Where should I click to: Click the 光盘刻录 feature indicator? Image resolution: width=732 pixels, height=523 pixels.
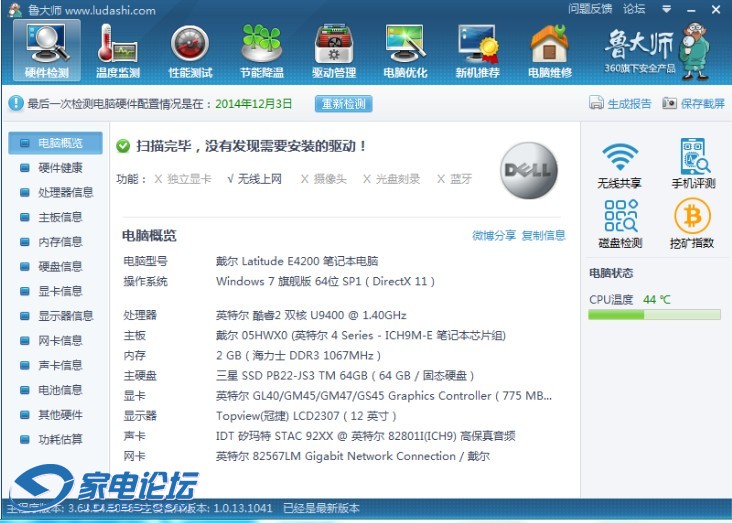(x=391, y=179)
